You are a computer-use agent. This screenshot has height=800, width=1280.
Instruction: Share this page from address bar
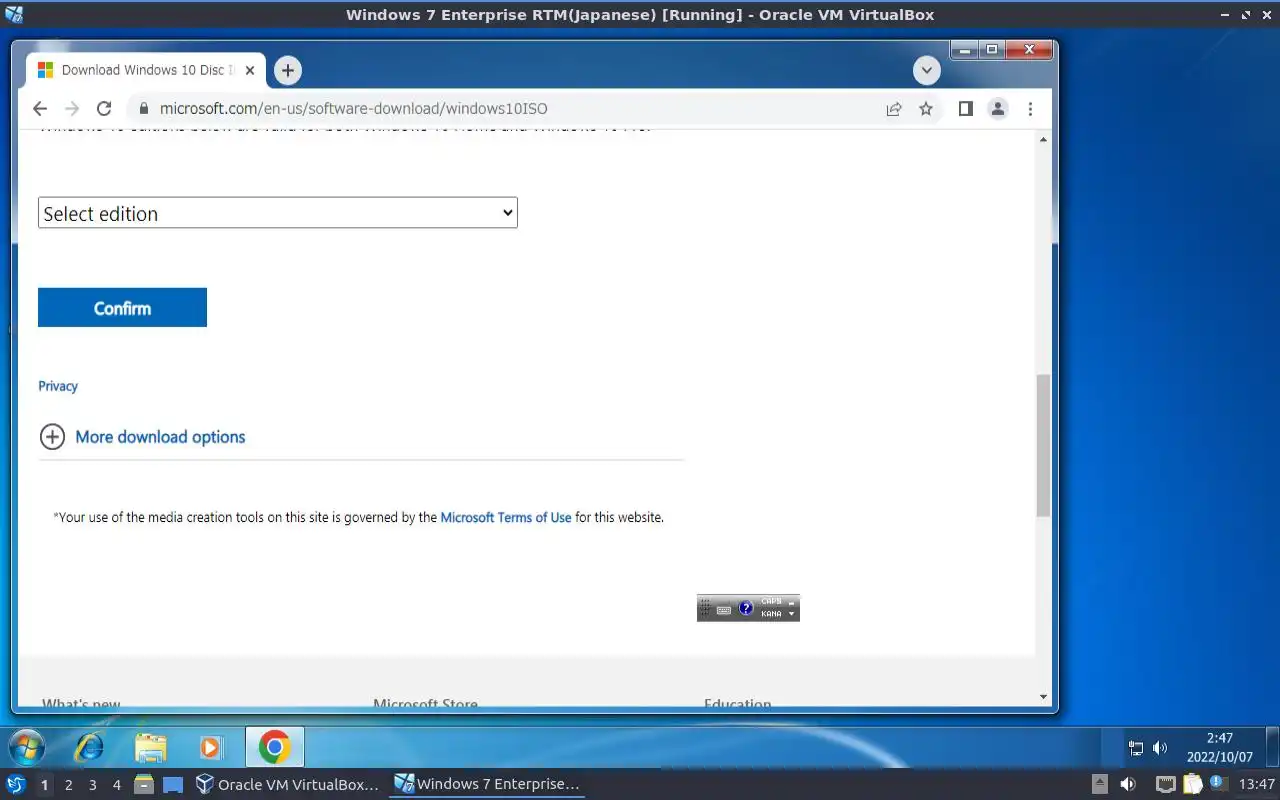894,109
